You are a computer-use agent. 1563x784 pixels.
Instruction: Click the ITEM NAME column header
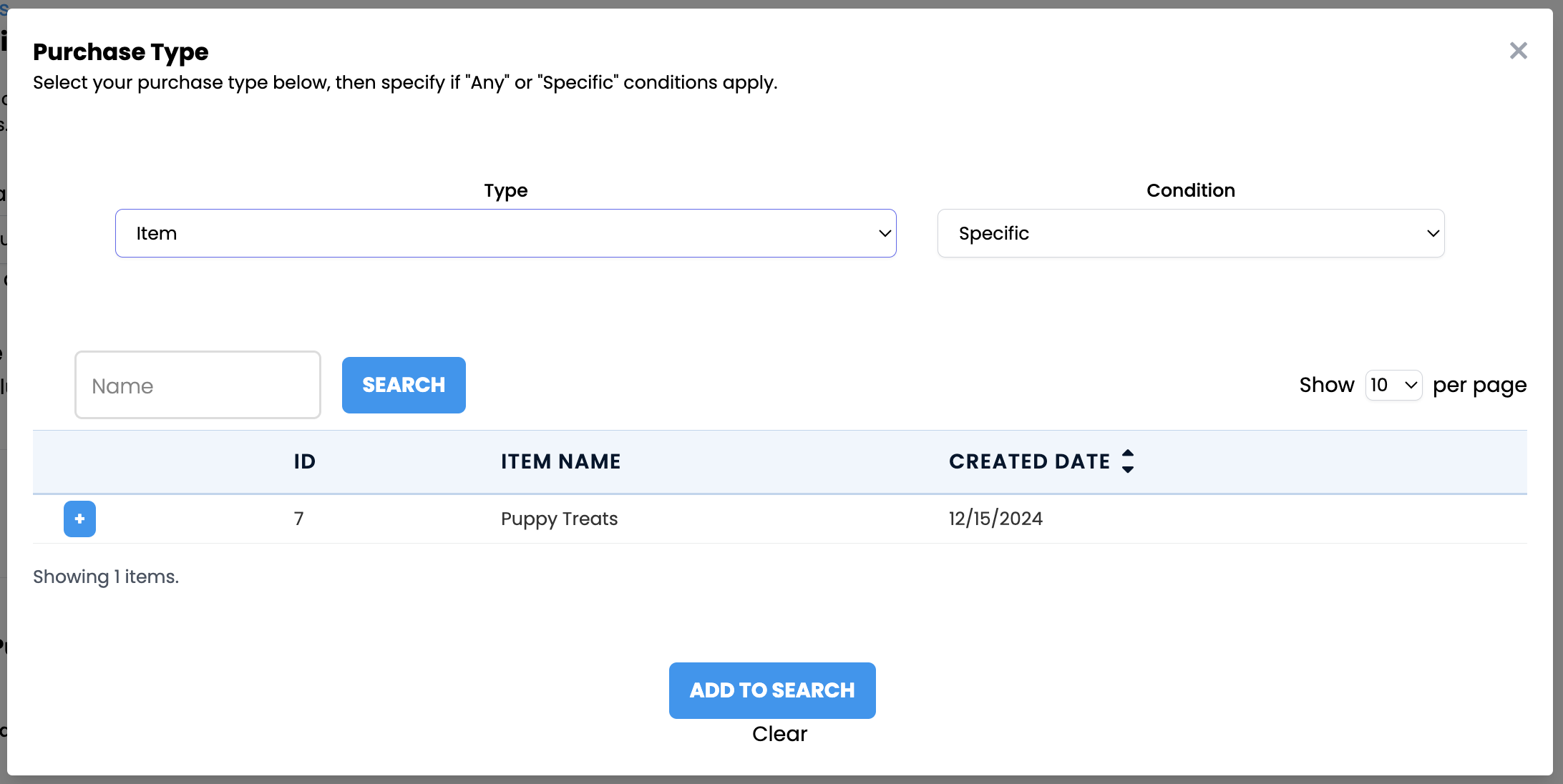560,462
